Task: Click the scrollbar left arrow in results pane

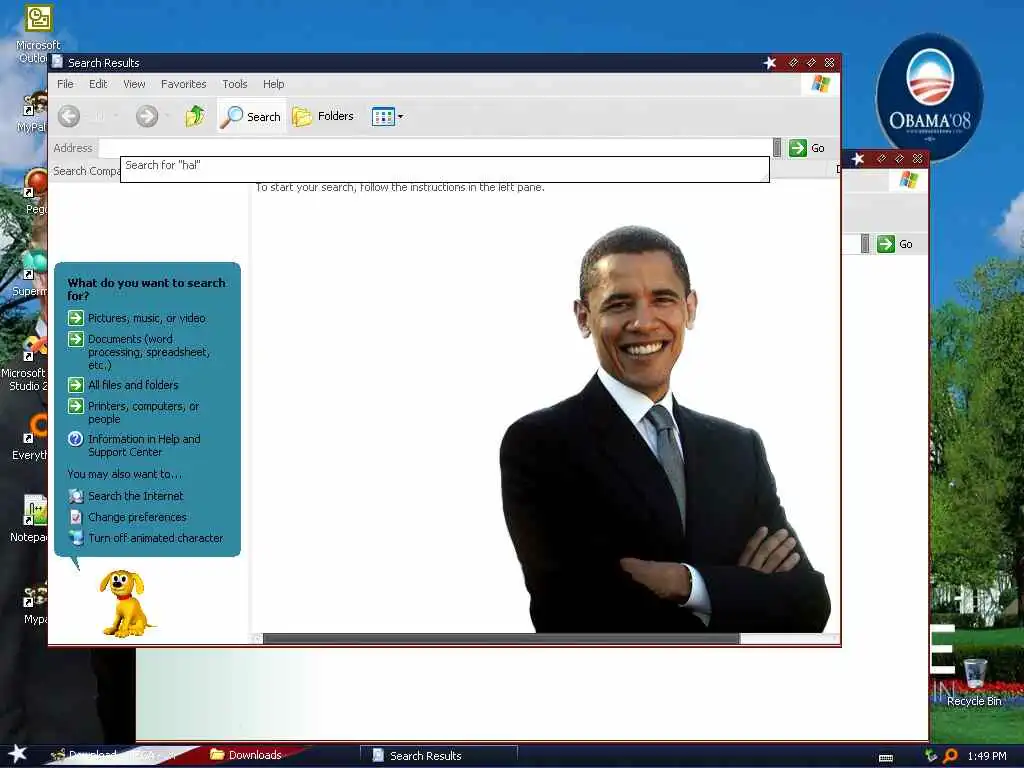Action: [257, 639]
